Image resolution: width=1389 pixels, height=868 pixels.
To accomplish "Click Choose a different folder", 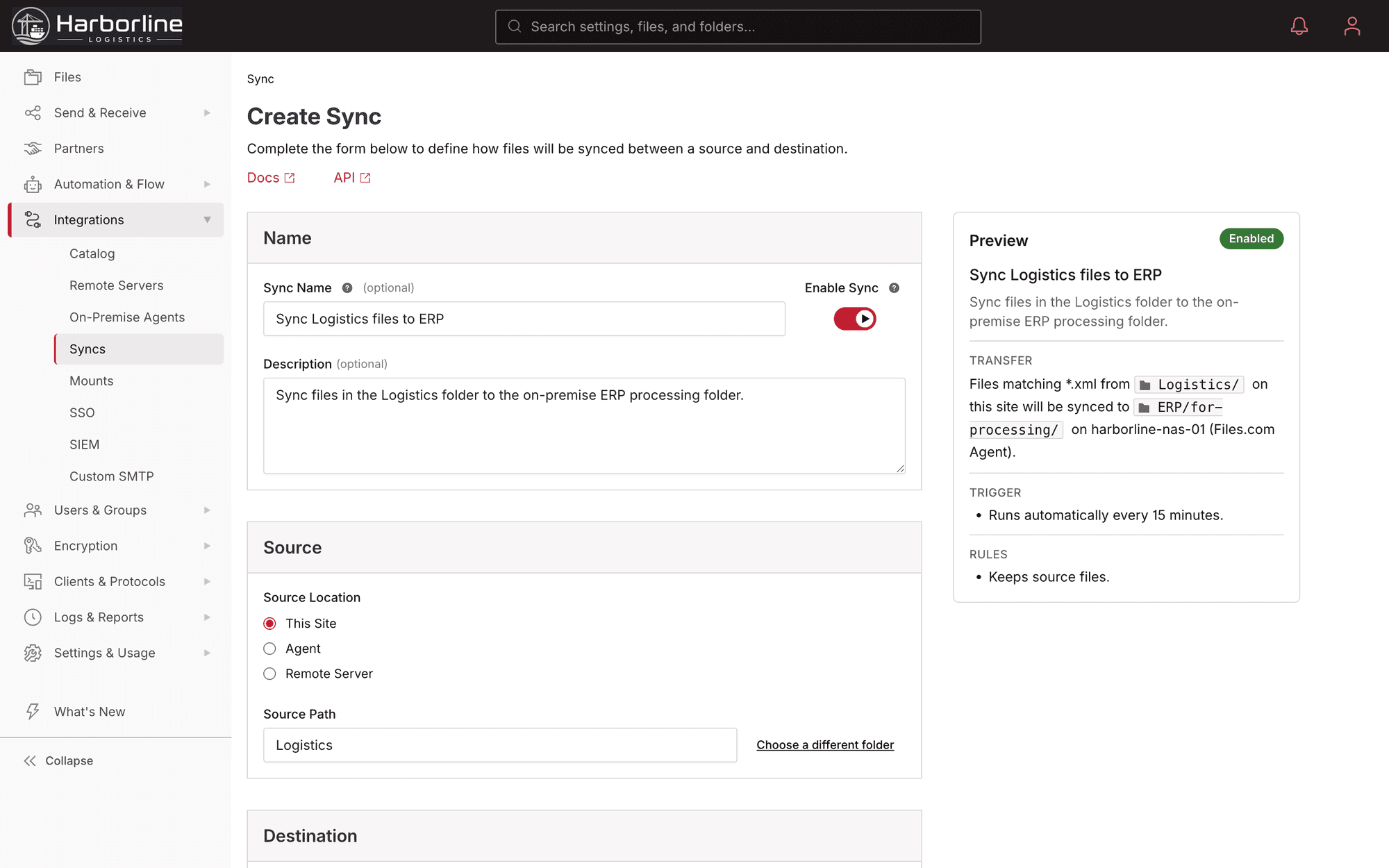I will click(x=825, y=745).
